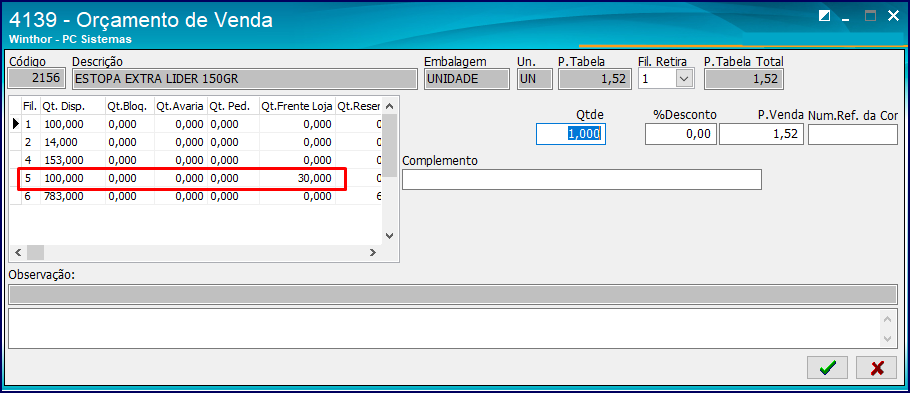Click the Descrição field ESTOPA EXTRA LIDER 150GR

pos(244,79)
